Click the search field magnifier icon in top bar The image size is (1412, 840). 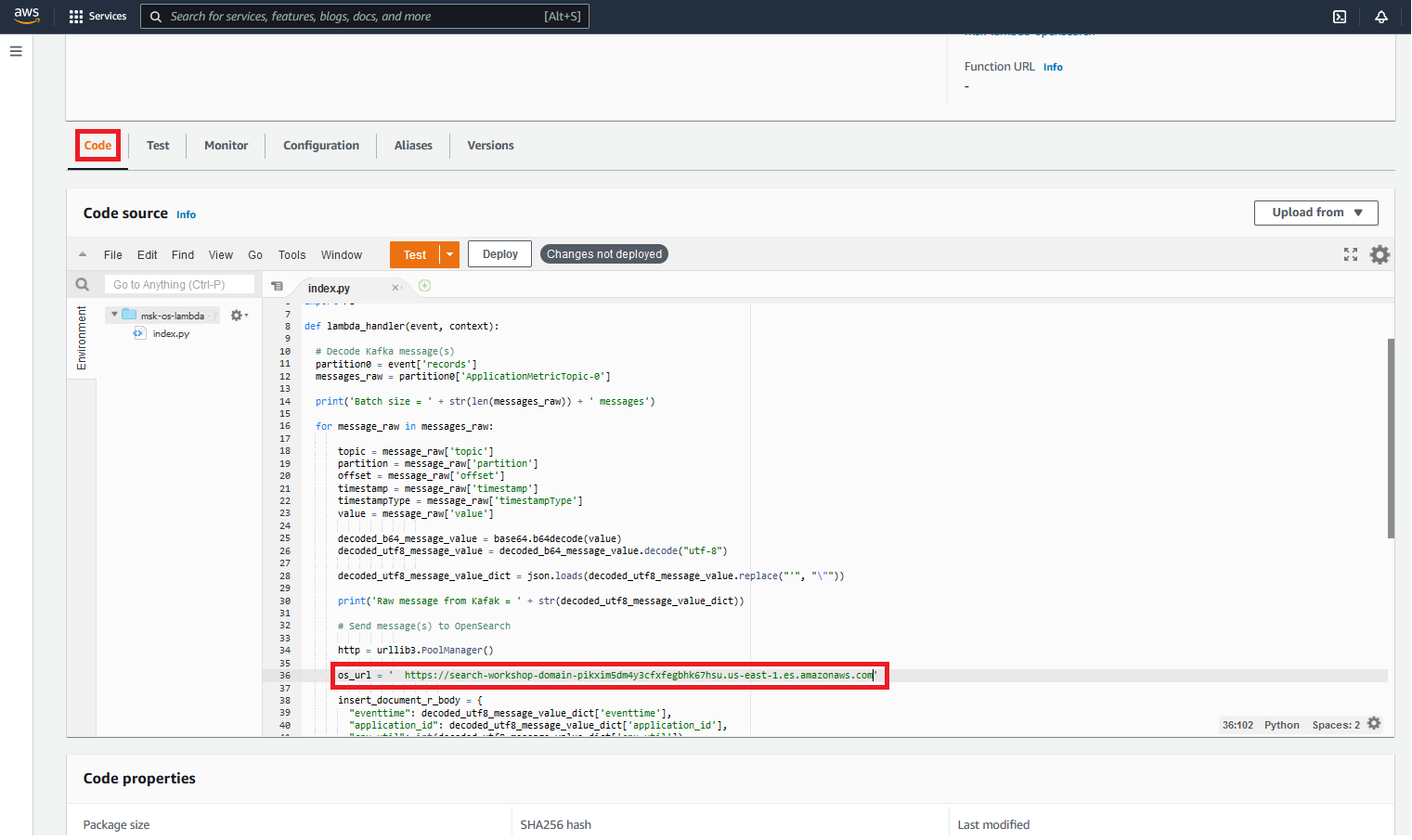[x=156, y=17]
